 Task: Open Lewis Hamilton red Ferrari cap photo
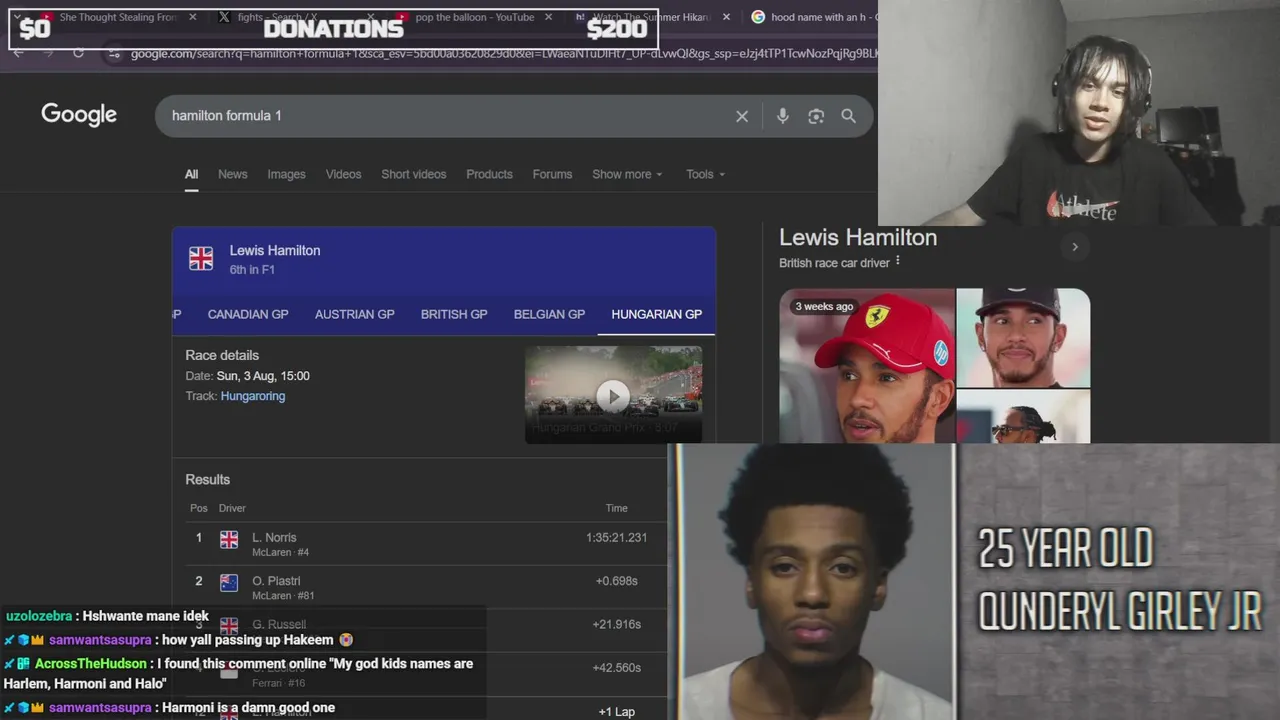click(x=866, y=365)
